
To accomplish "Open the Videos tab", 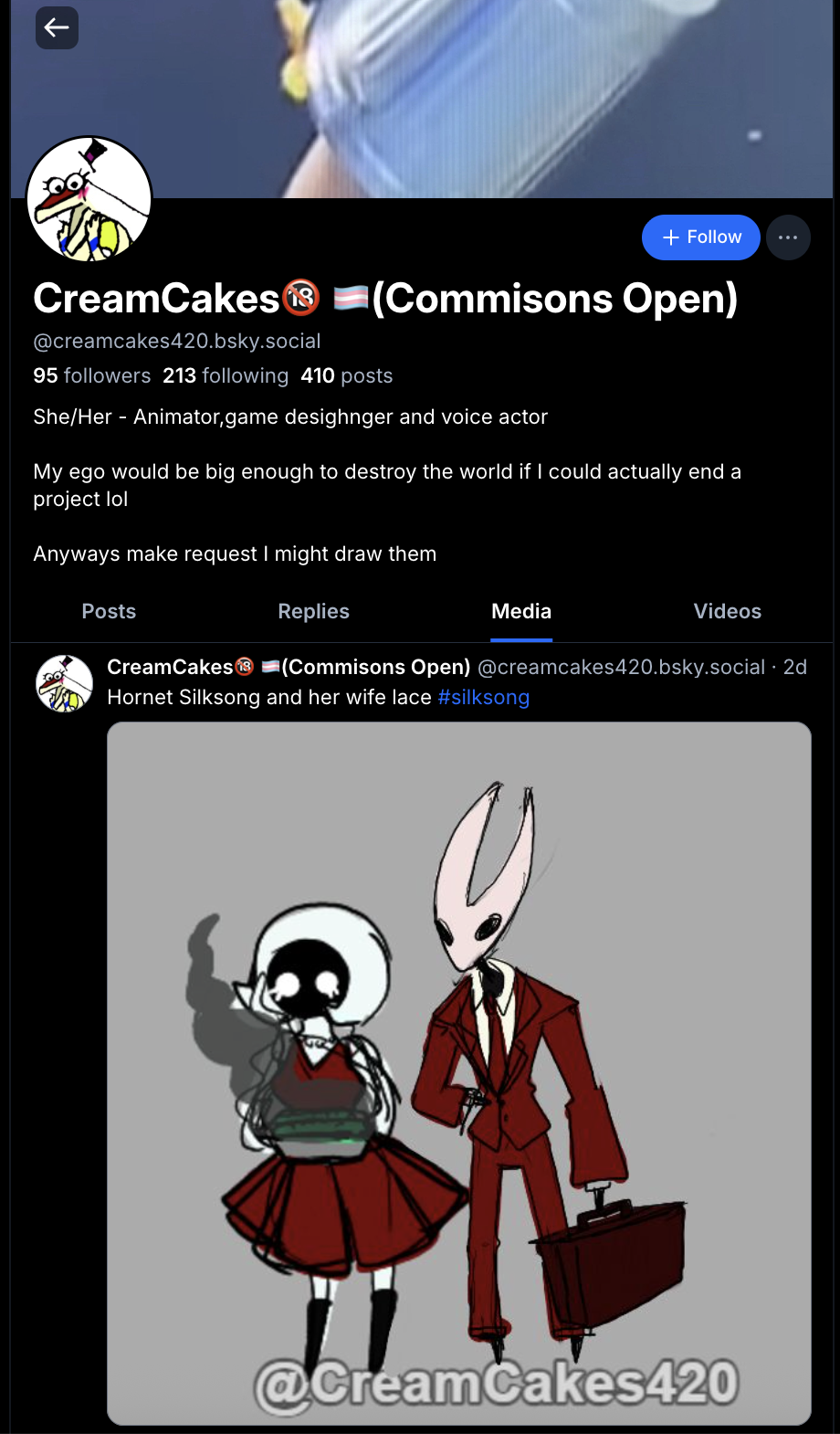I will point(727,611).
